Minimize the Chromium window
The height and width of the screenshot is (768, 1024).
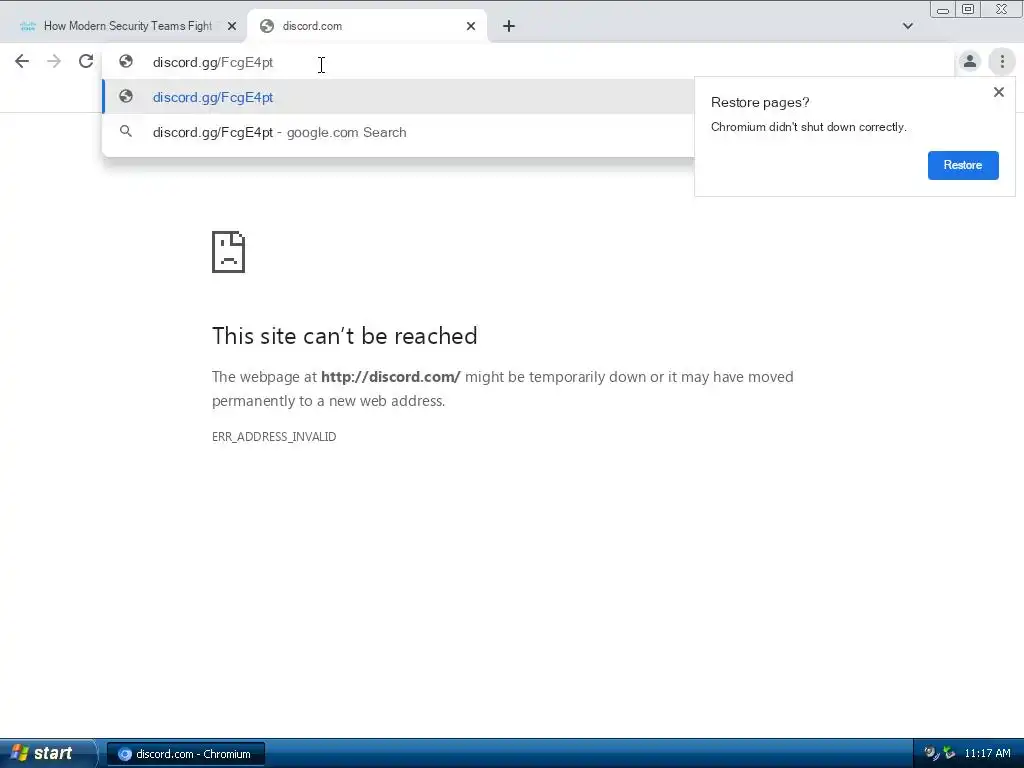942,9
